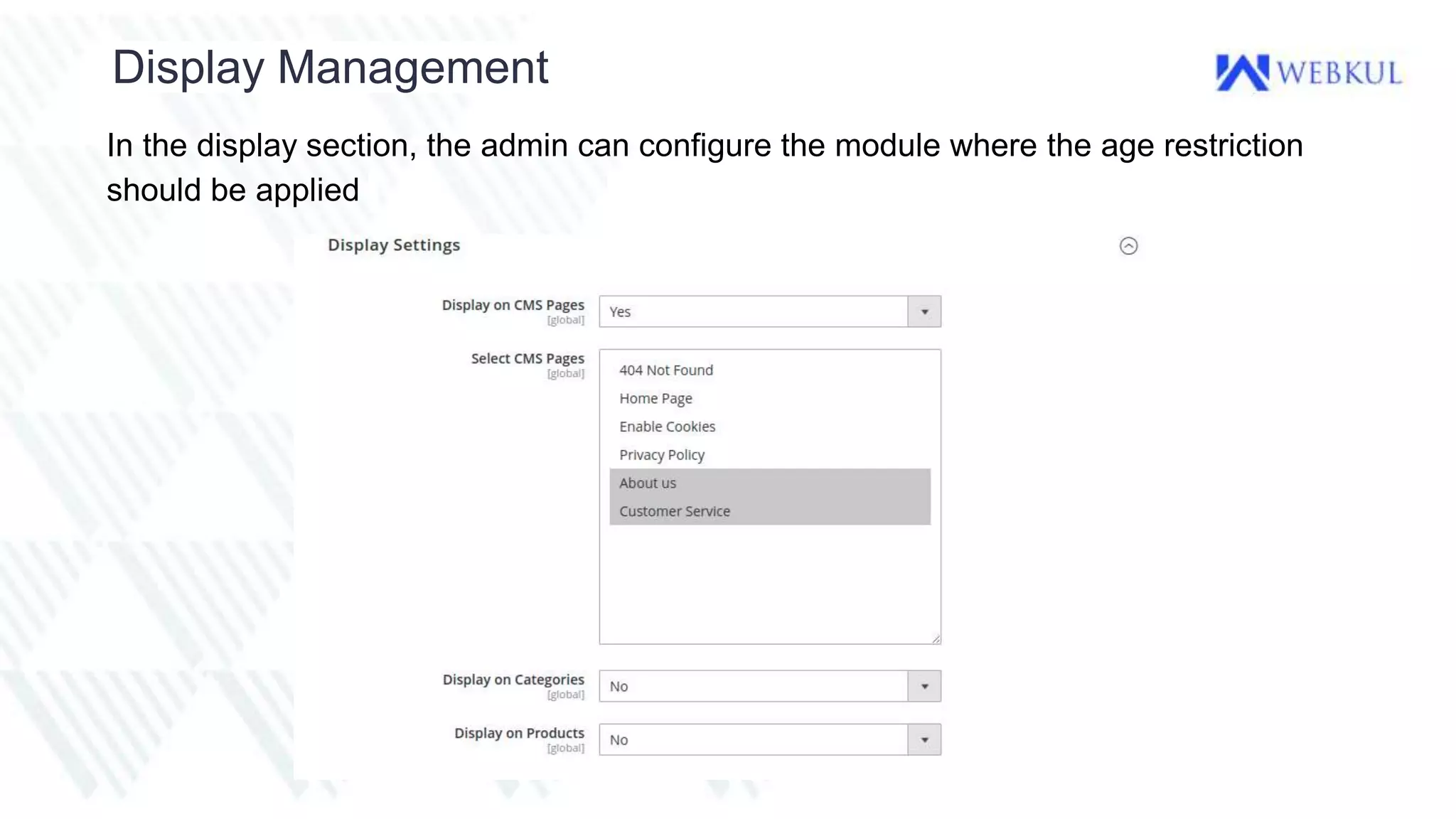Image resolution: width=1456 pixels, height=819 pixels.
Task: Select Customer Service in CMS pages list
Action: click(x=770, y=511)
